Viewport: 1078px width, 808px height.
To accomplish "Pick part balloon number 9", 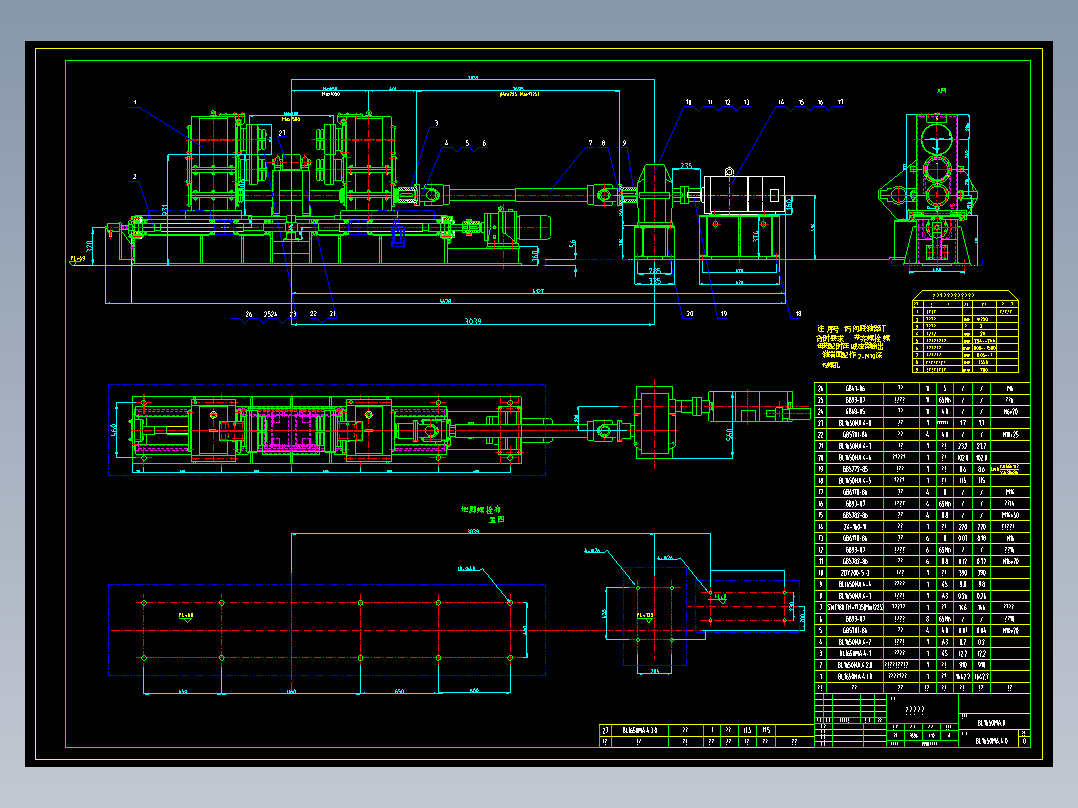I will pos(624,143).
